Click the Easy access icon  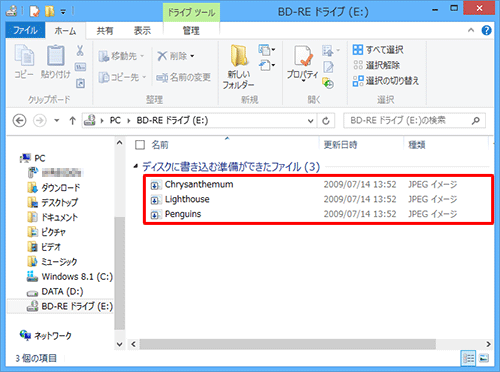pos(267,65)
